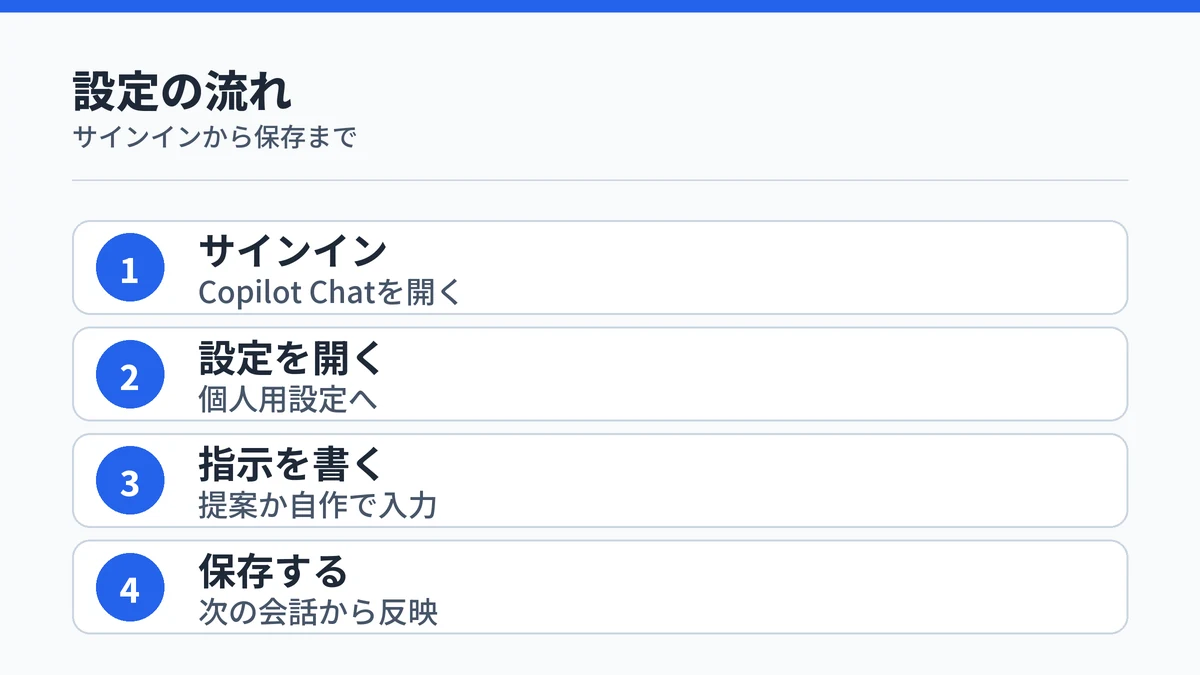Click the Copilot Chatを開く description text
The height and width of the screenshot is (675, 1200).
pos(330,292)
